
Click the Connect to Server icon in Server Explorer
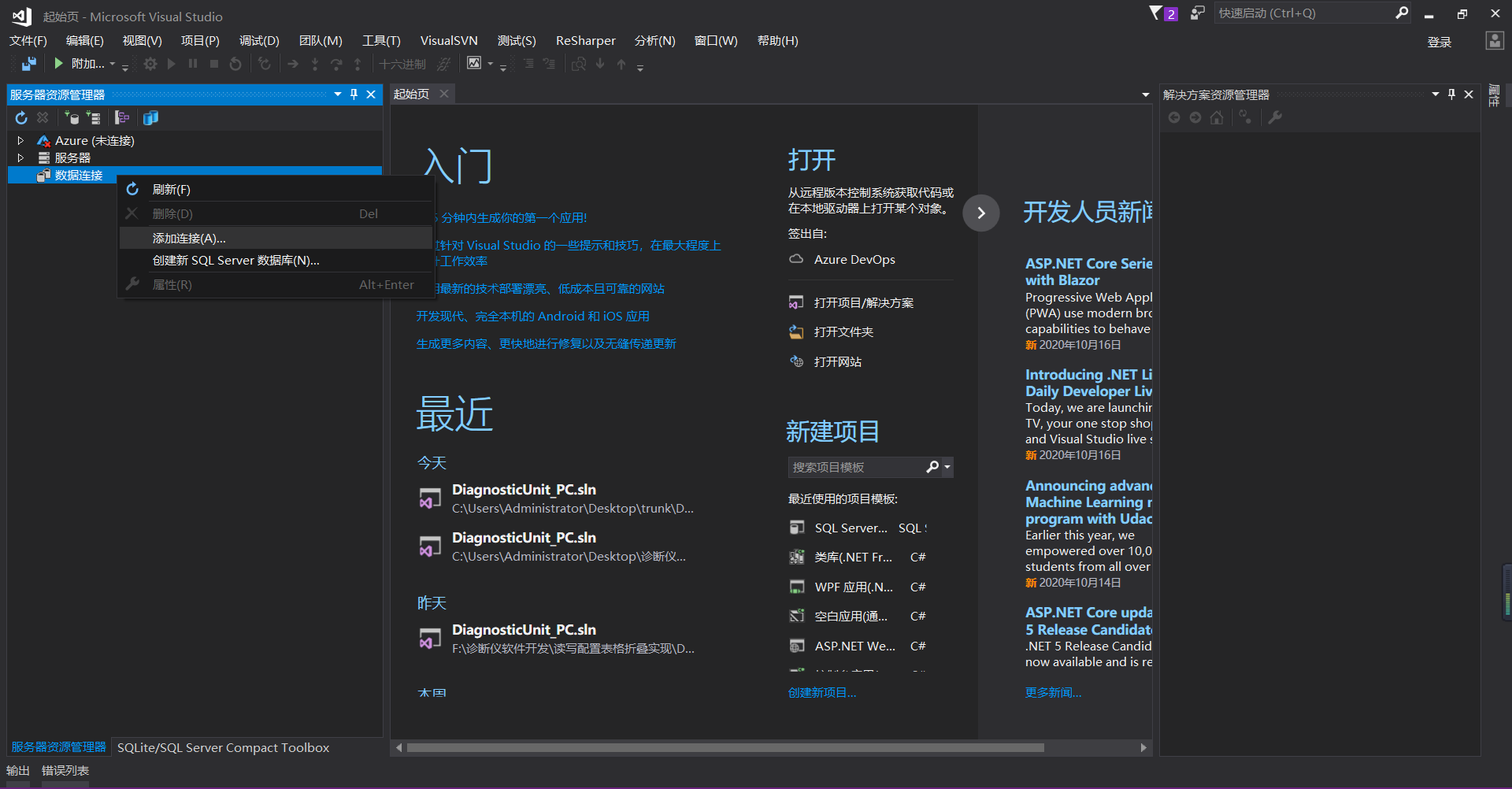pos(93,117)
